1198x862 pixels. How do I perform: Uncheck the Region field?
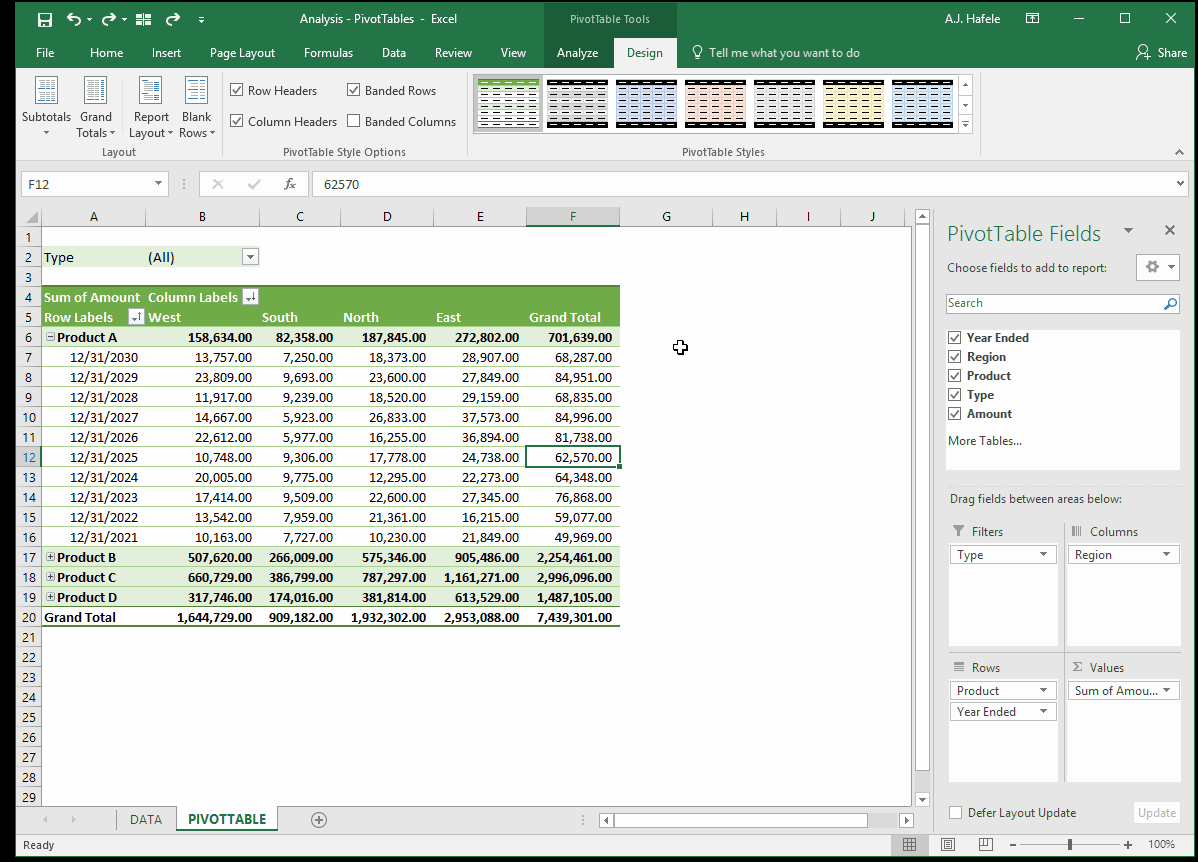954,357
